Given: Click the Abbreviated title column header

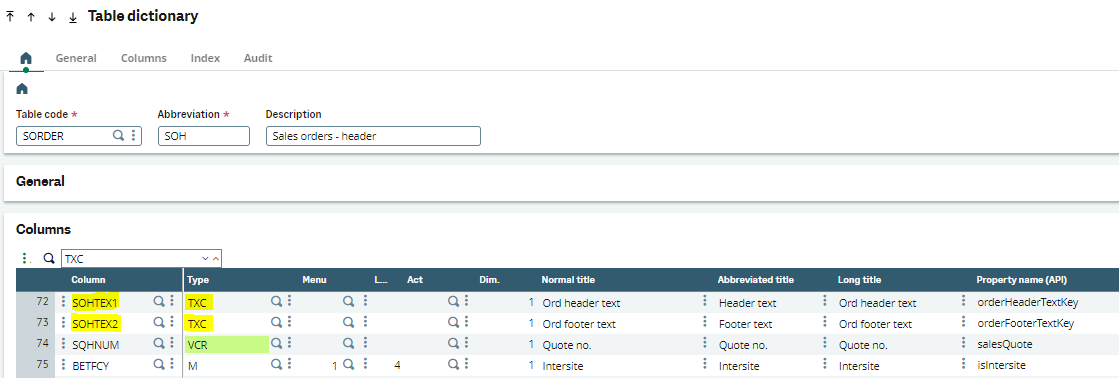Looking at the screenshot, I should 756,280.
